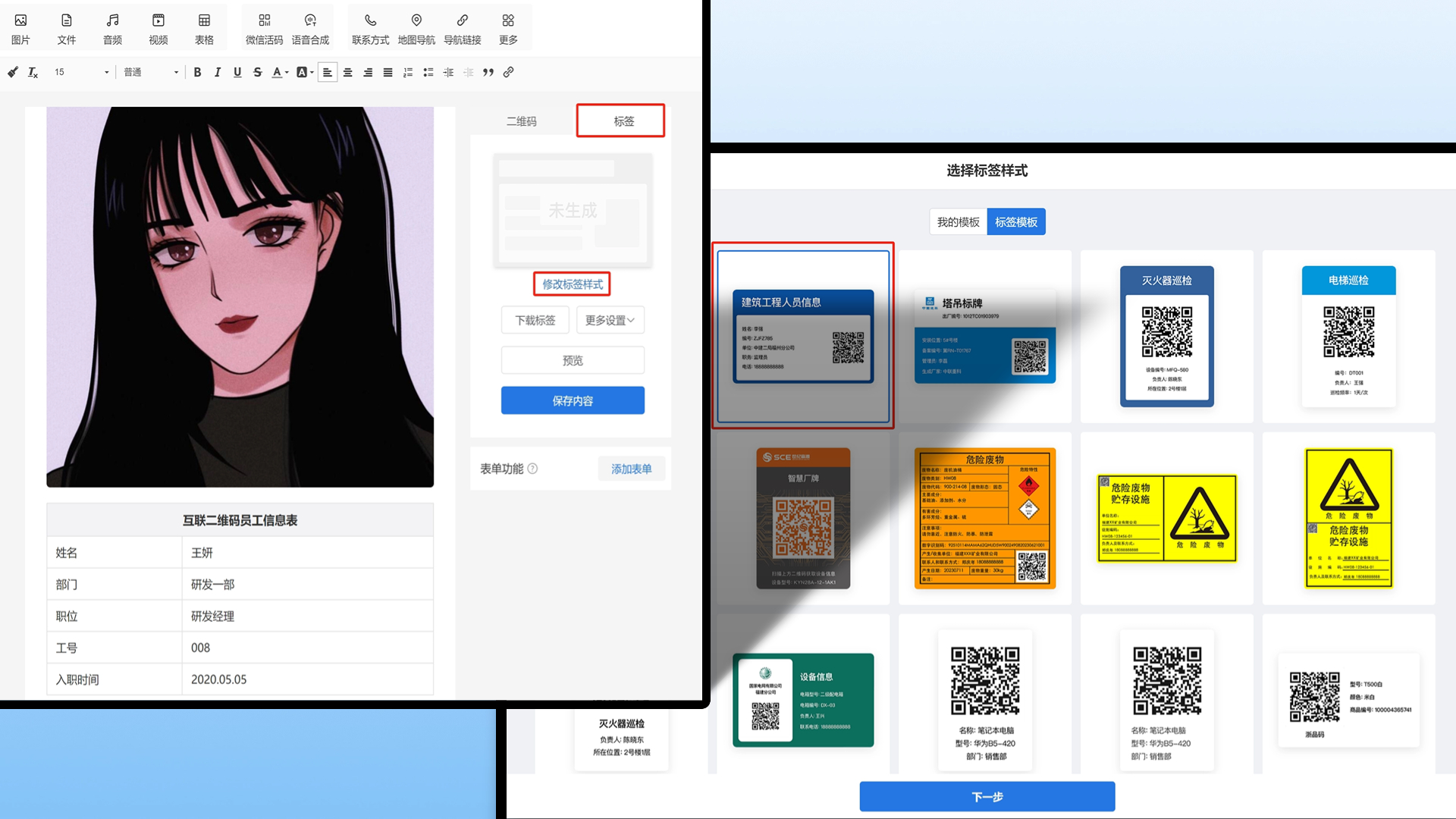The image size is (1456, 819).
Task: Insert hyperlink from toolbar
Action: click(509, 72)
